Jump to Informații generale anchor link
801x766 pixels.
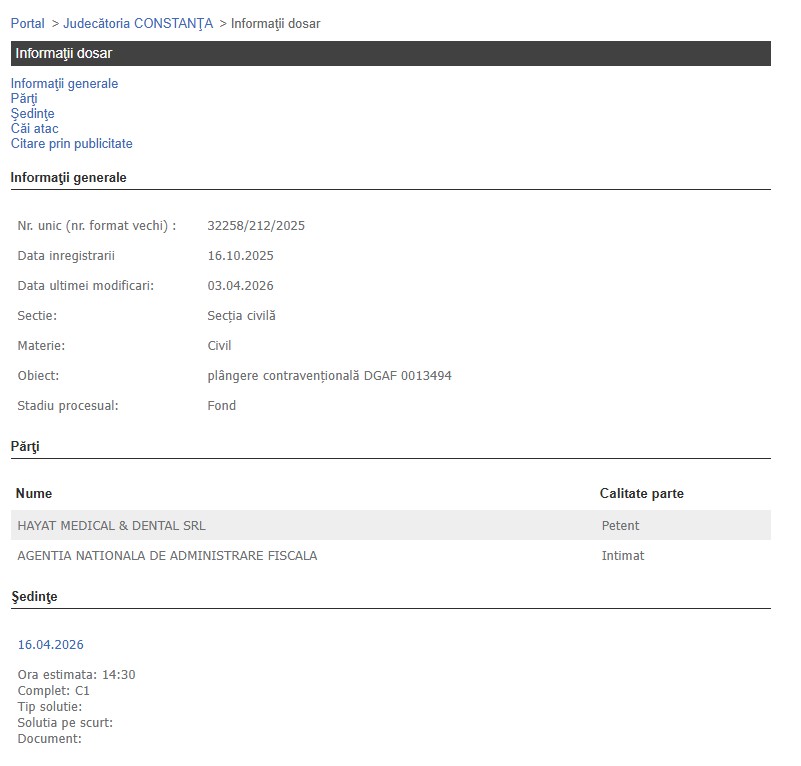[x=64, y=84]
